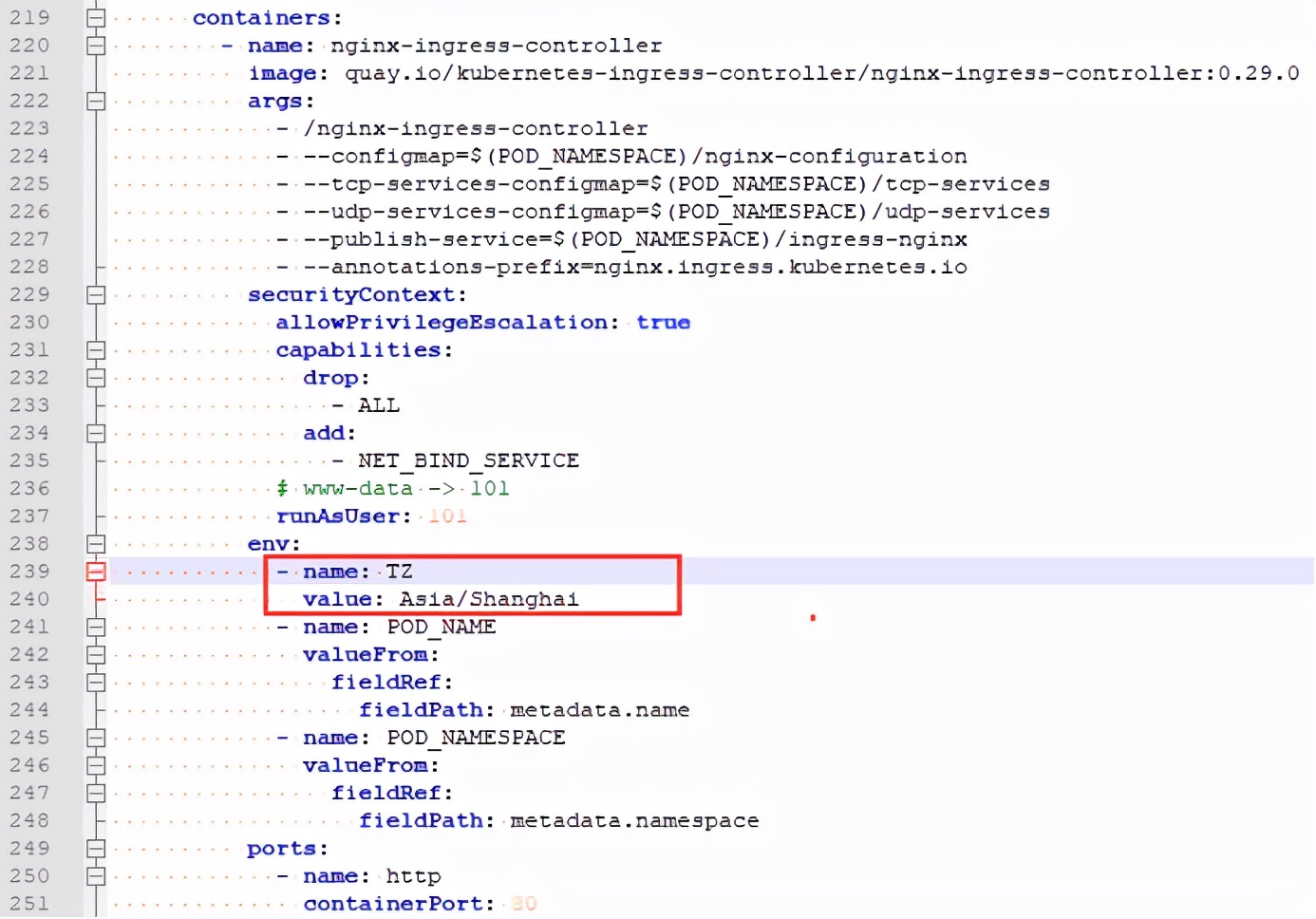Click the '# www-data -> 101' comment
Screen dimensions: 1316x919
coord(392,488)
